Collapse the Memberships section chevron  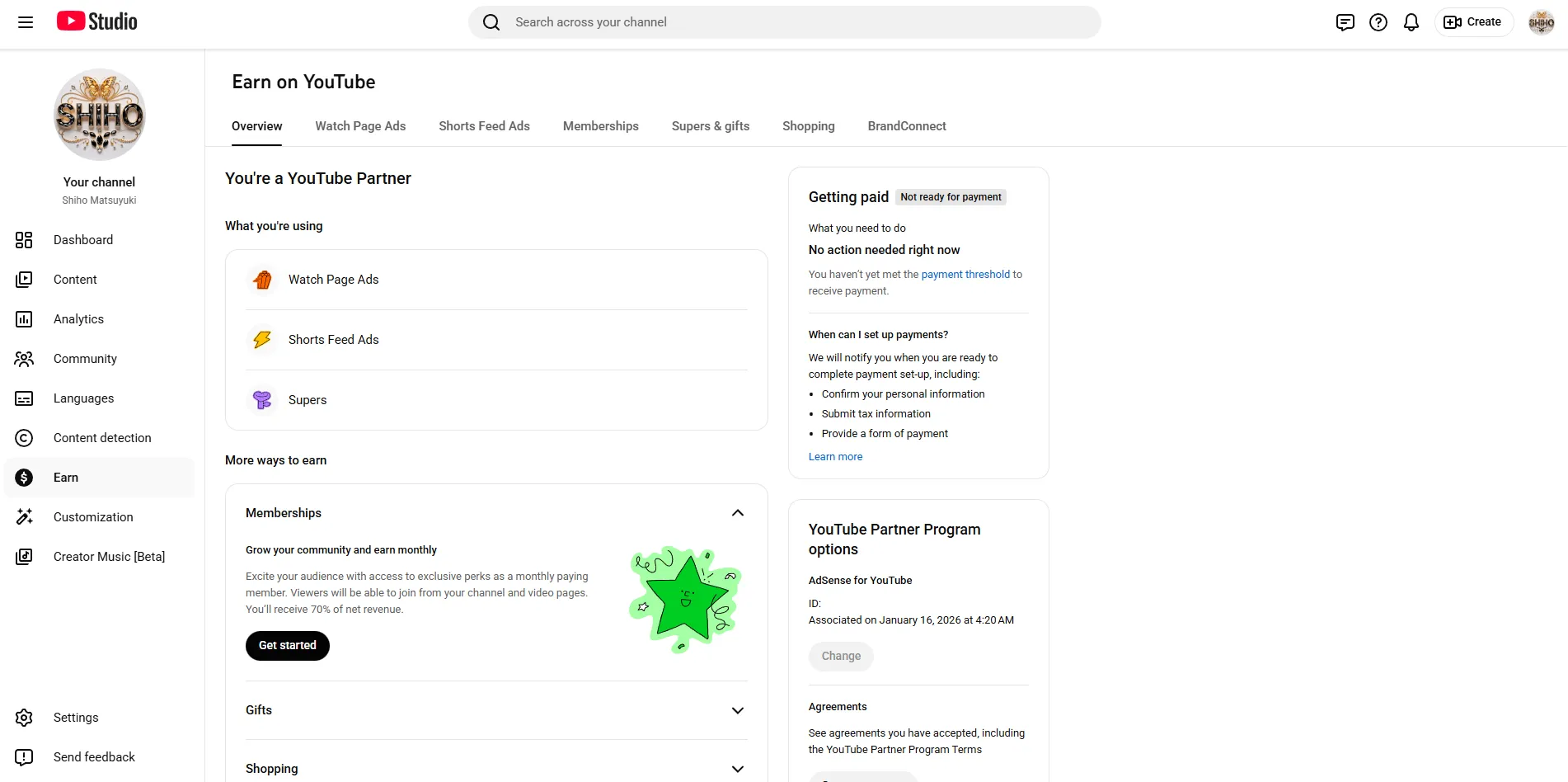pyautogui.click(x=738, y=513)
